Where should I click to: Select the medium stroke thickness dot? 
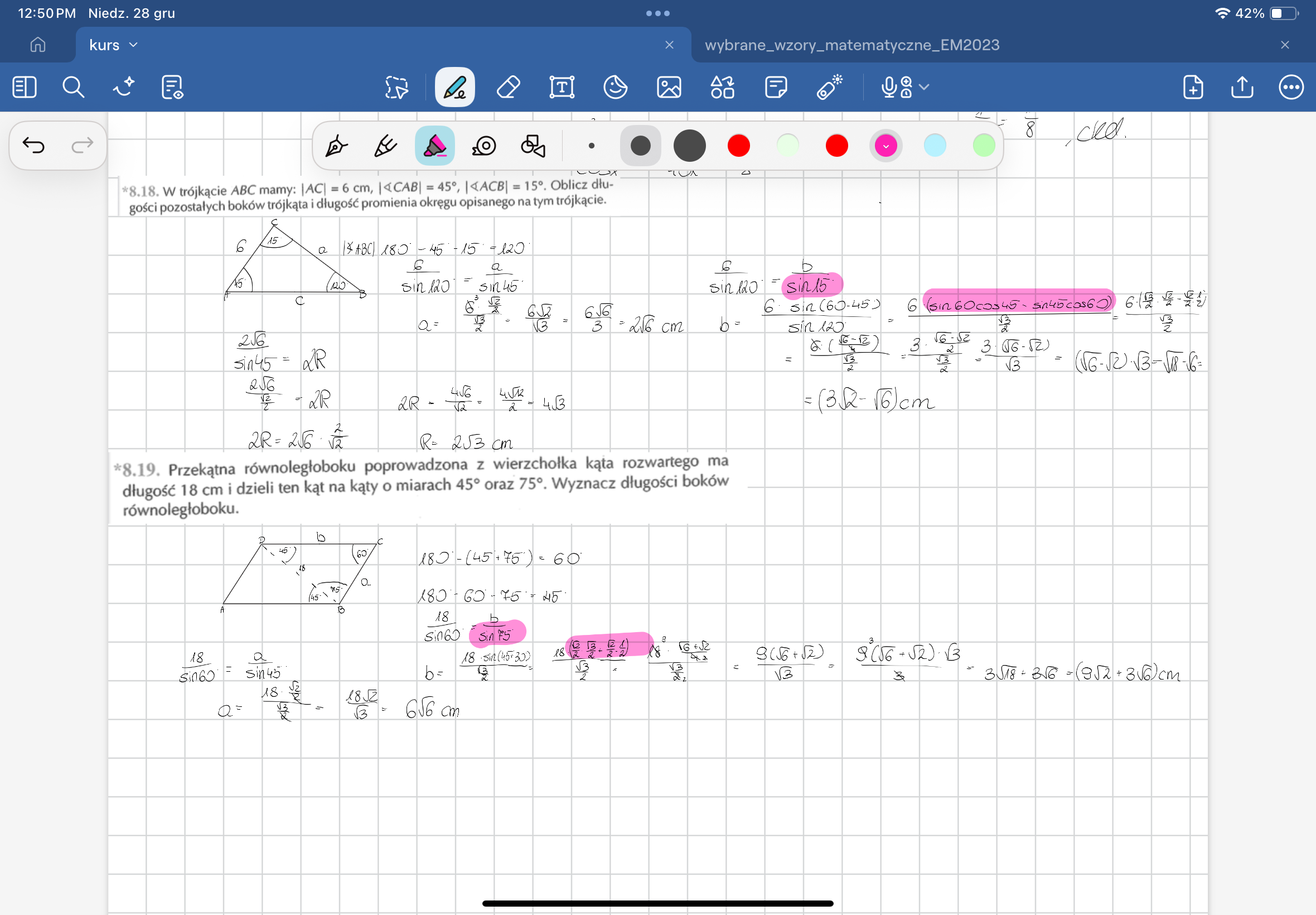[640, 146]
